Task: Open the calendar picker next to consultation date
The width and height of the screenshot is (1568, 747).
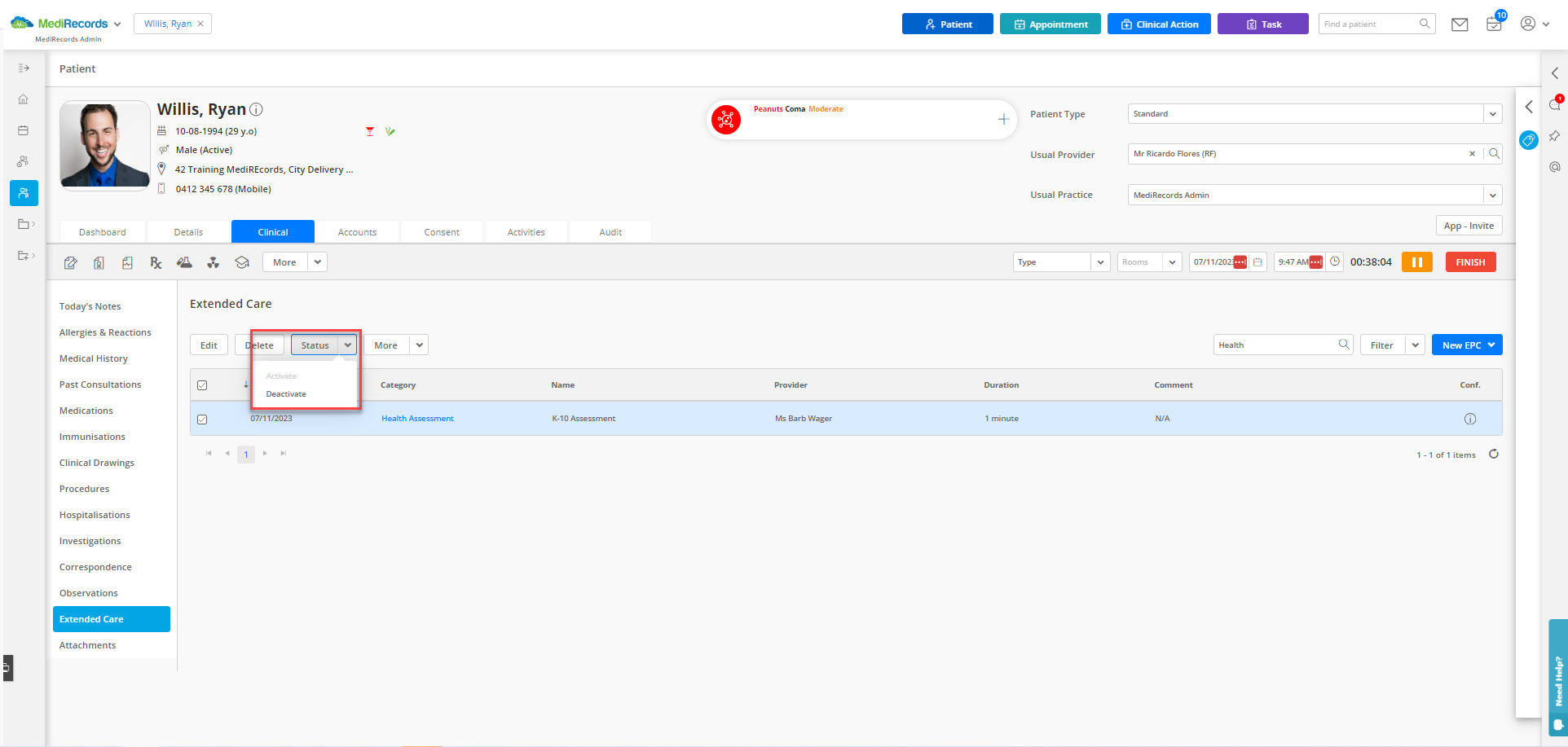Action: (1257, 262)
